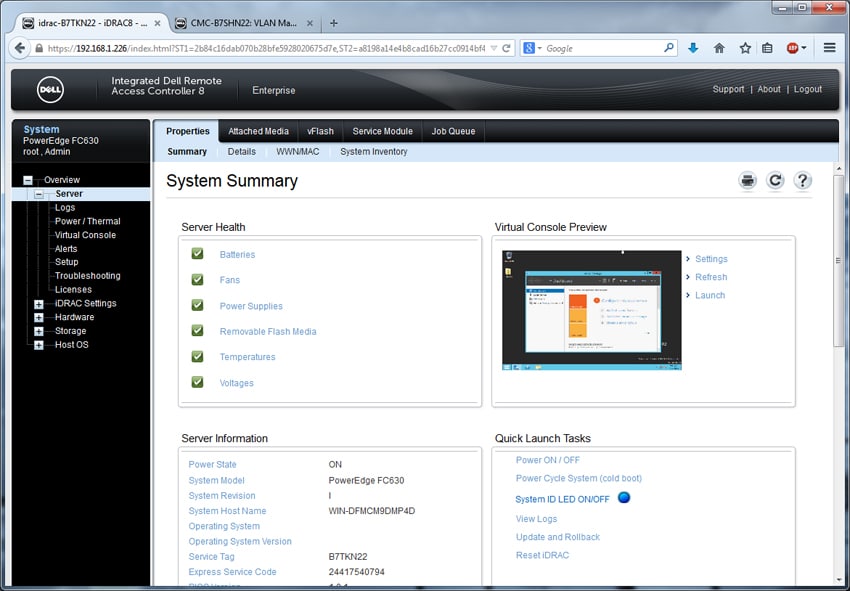Click Power Cycle System (cold boot)

pos(578,478)
